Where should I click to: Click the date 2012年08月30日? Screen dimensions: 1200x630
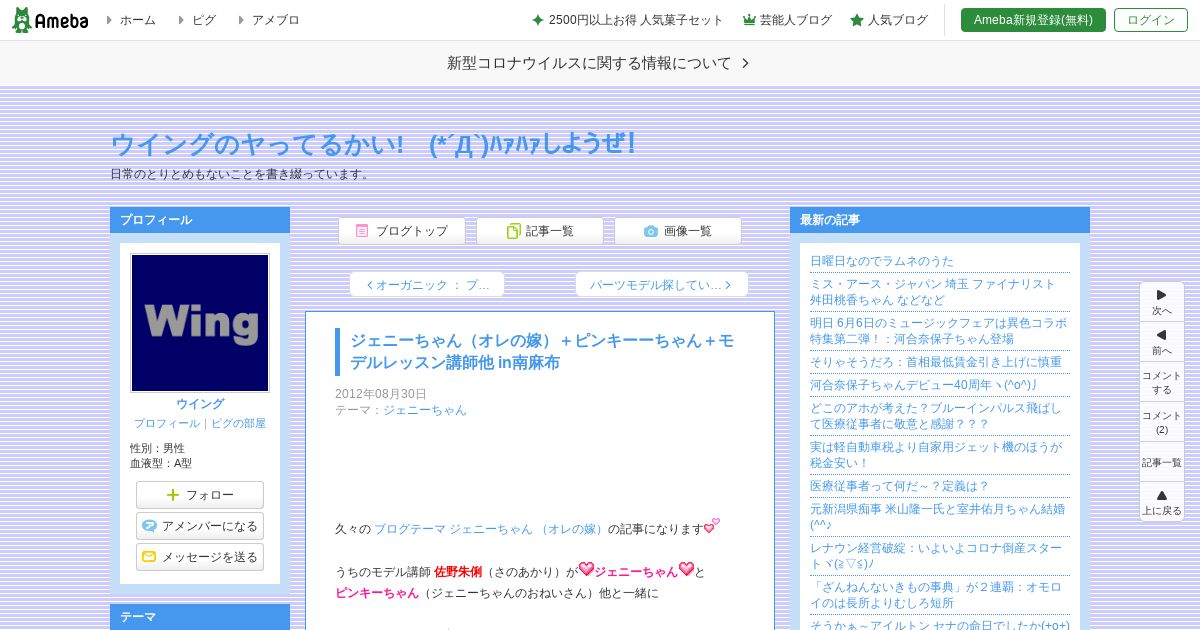click(381, 394)
